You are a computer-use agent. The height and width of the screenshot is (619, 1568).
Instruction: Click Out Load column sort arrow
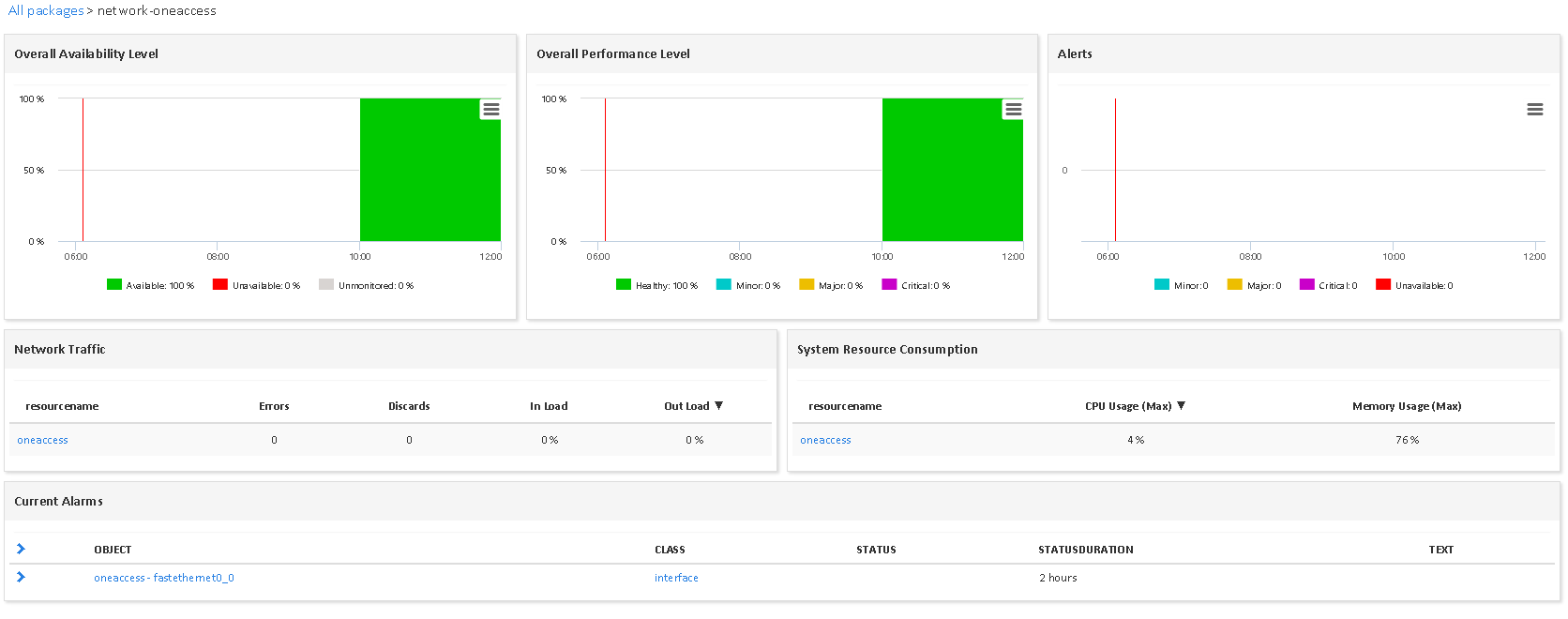(x=719, y=406)
